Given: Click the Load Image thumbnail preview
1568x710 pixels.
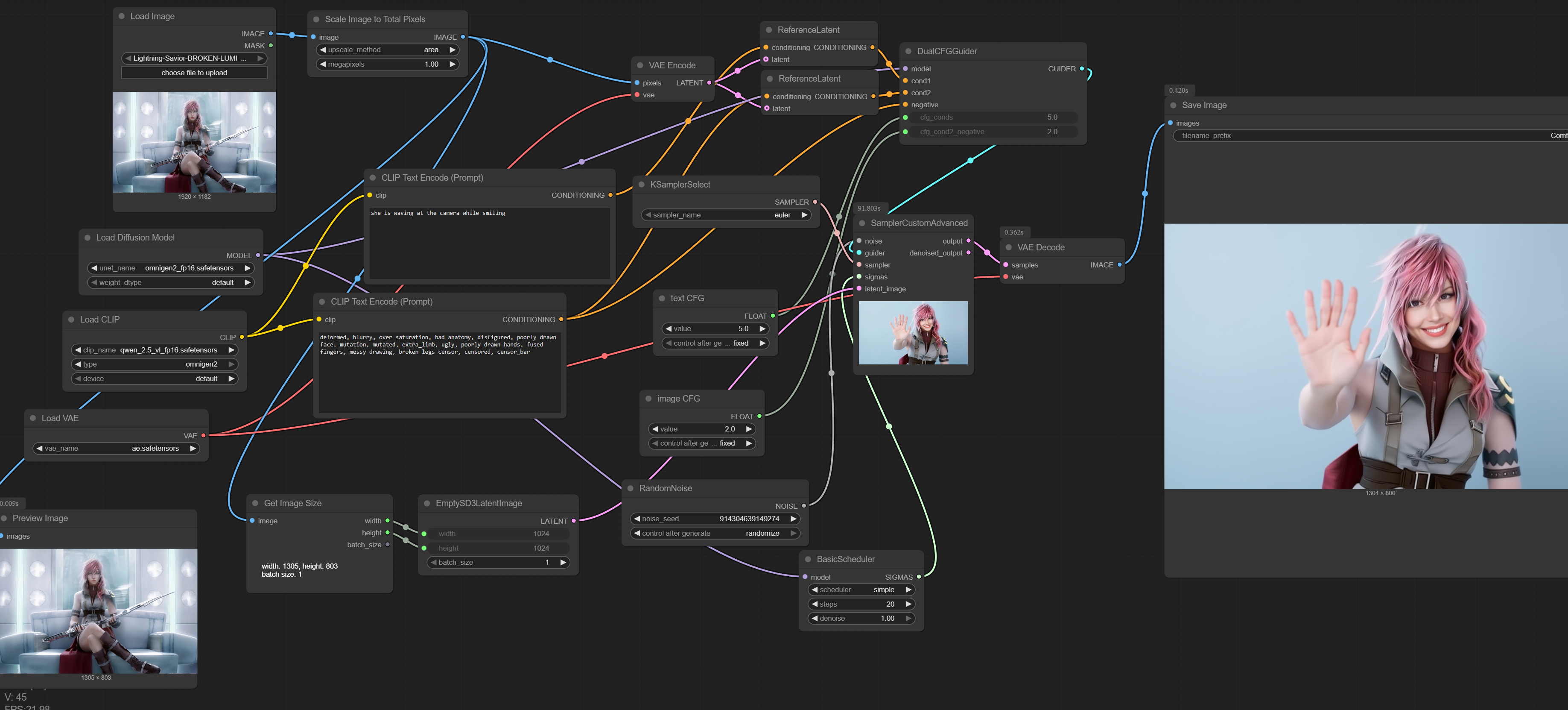Looking at the screenshot, I should (x=194, y=143).
